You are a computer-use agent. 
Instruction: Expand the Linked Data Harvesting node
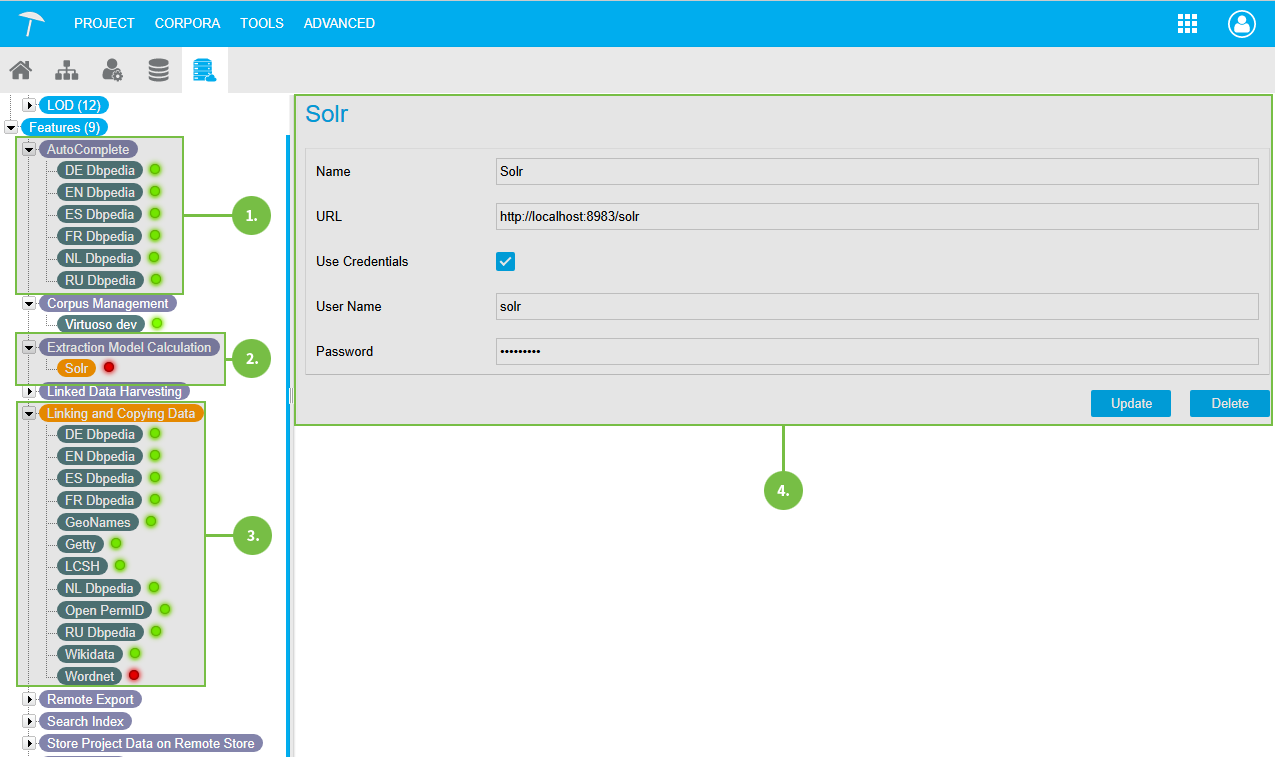pyautogui.click(x=29, y=391)
